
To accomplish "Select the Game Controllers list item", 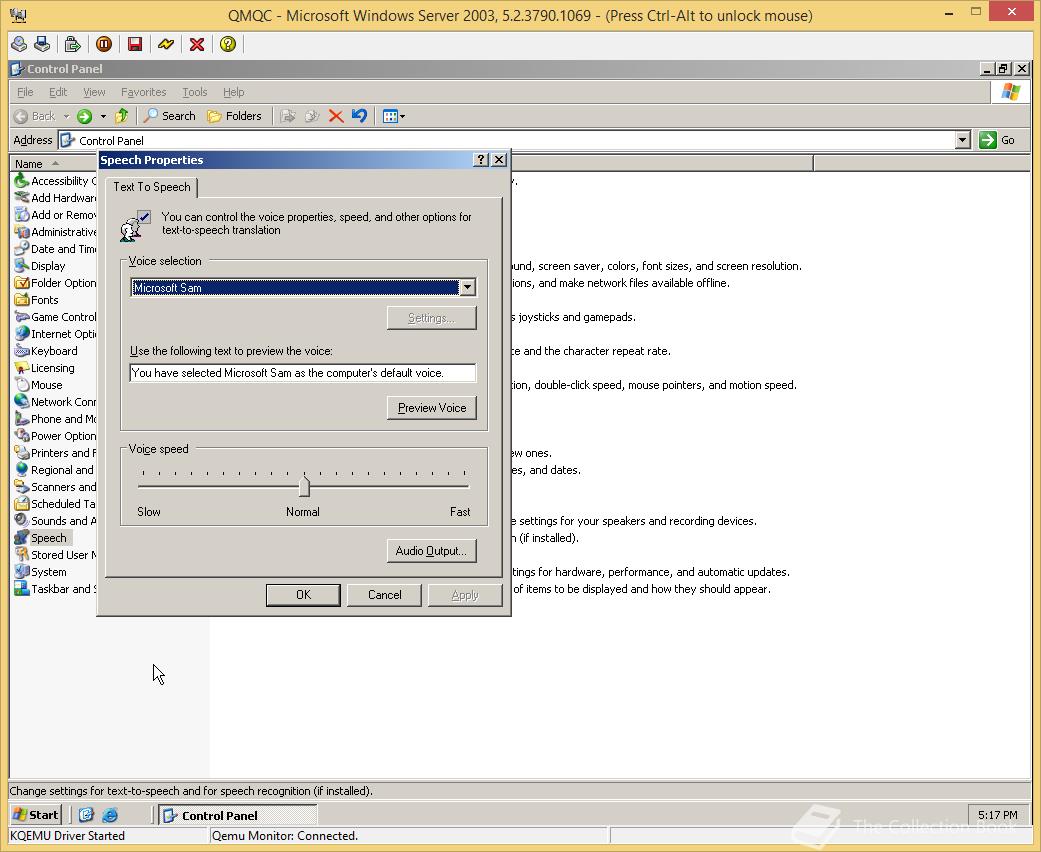I will pyautogui.click(x=54, y=317).
